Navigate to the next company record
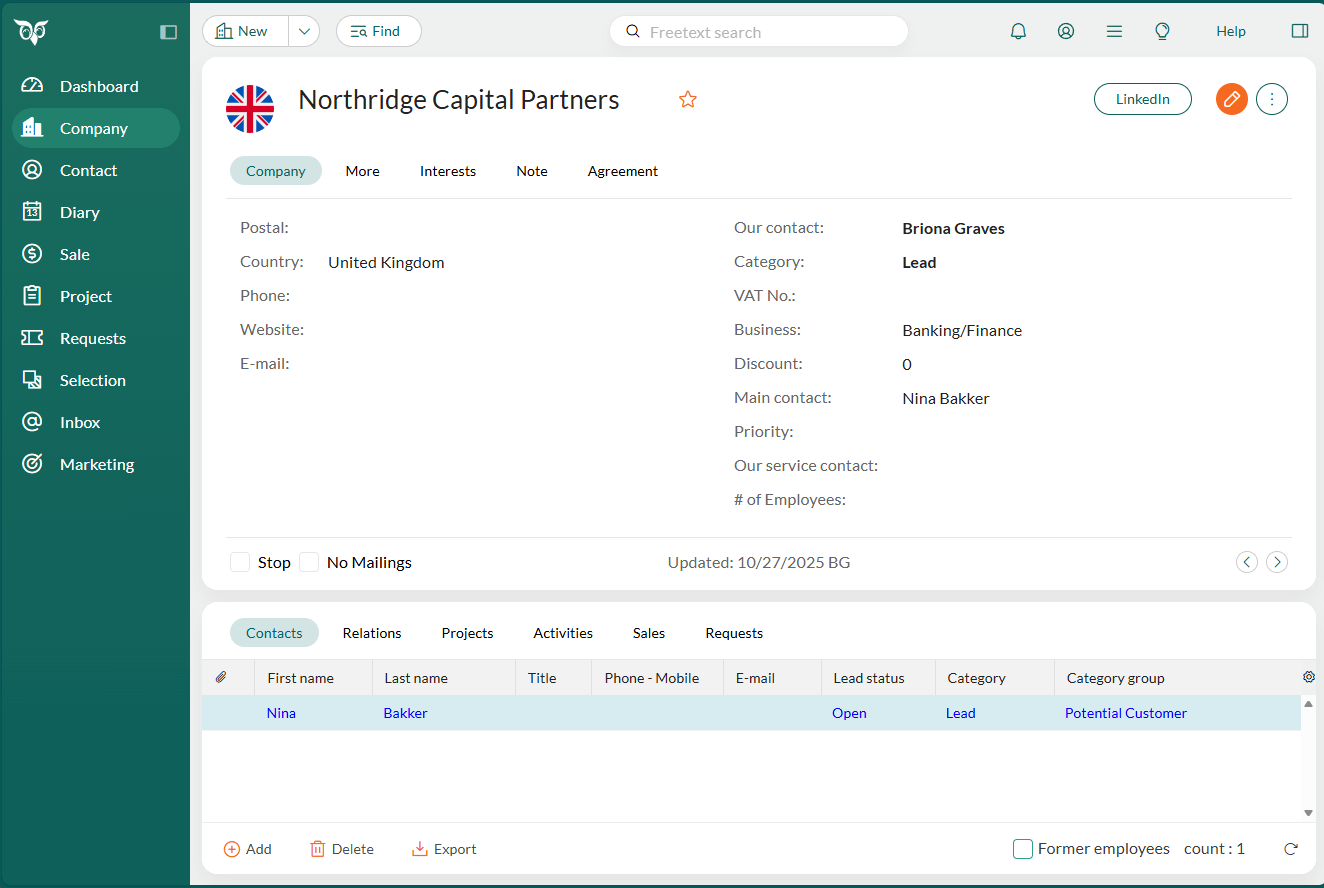This screenshot has height=888, width=1324. [1277, 562]
